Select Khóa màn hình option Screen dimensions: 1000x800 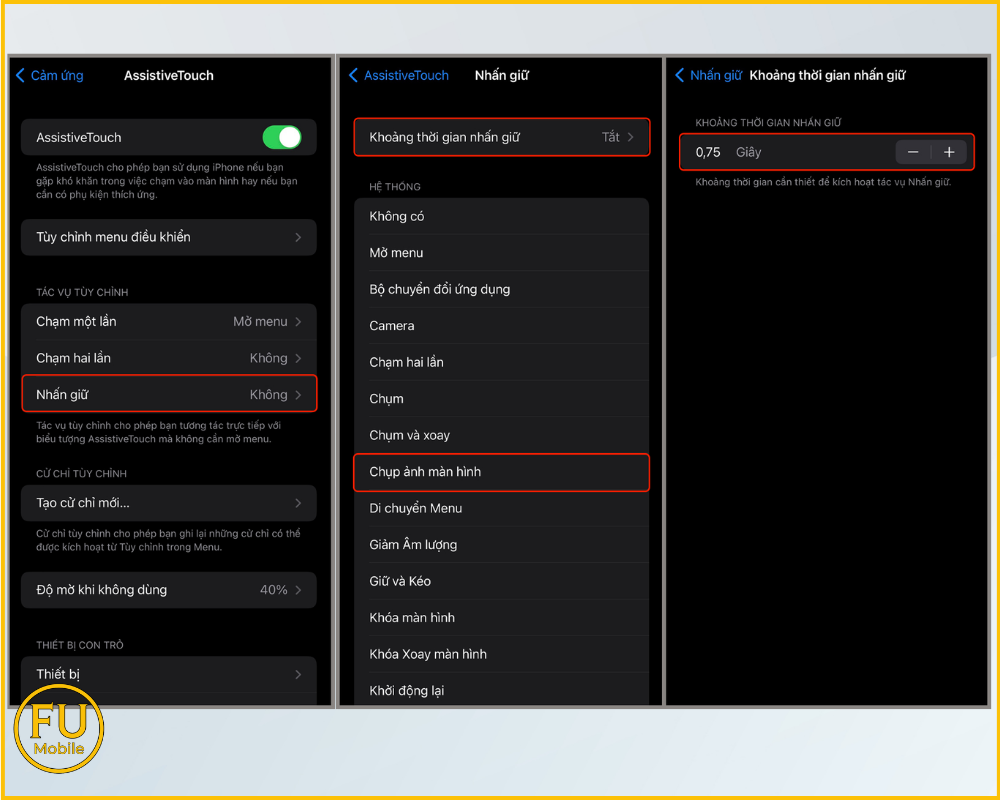501,618
